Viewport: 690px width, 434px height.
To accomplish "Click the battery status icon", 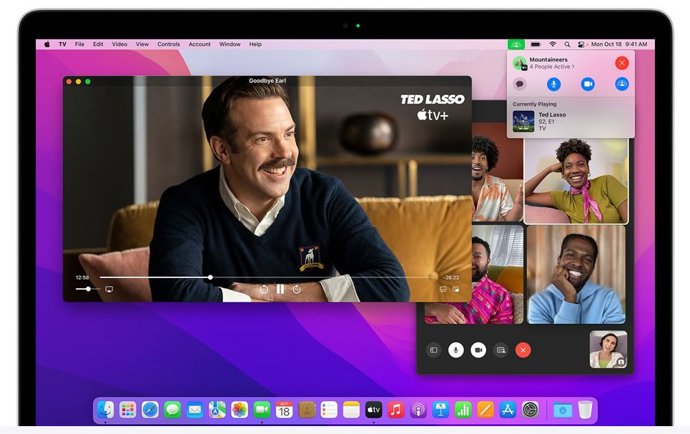I will click(536, 44).
